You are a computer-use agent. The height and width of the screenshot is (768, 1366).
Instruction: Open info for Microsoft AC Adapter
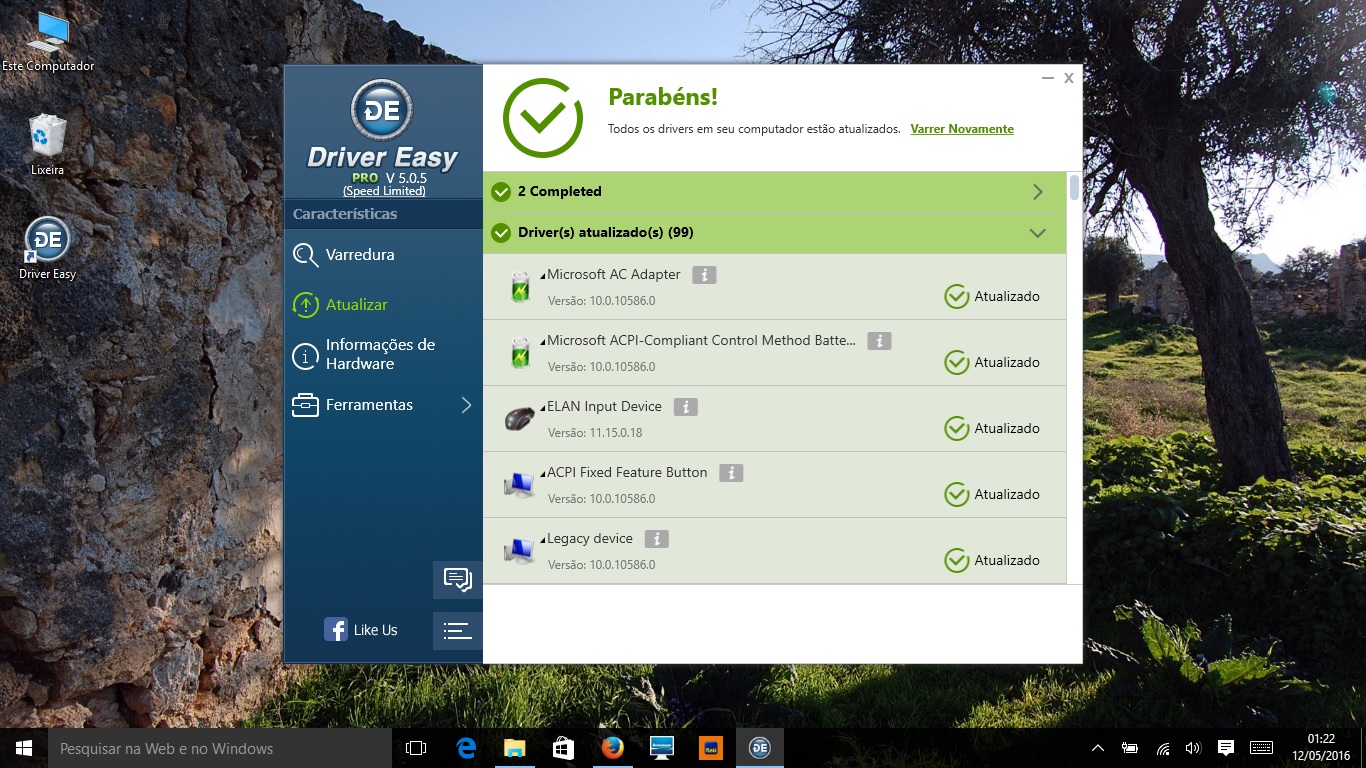click(704, 275)
